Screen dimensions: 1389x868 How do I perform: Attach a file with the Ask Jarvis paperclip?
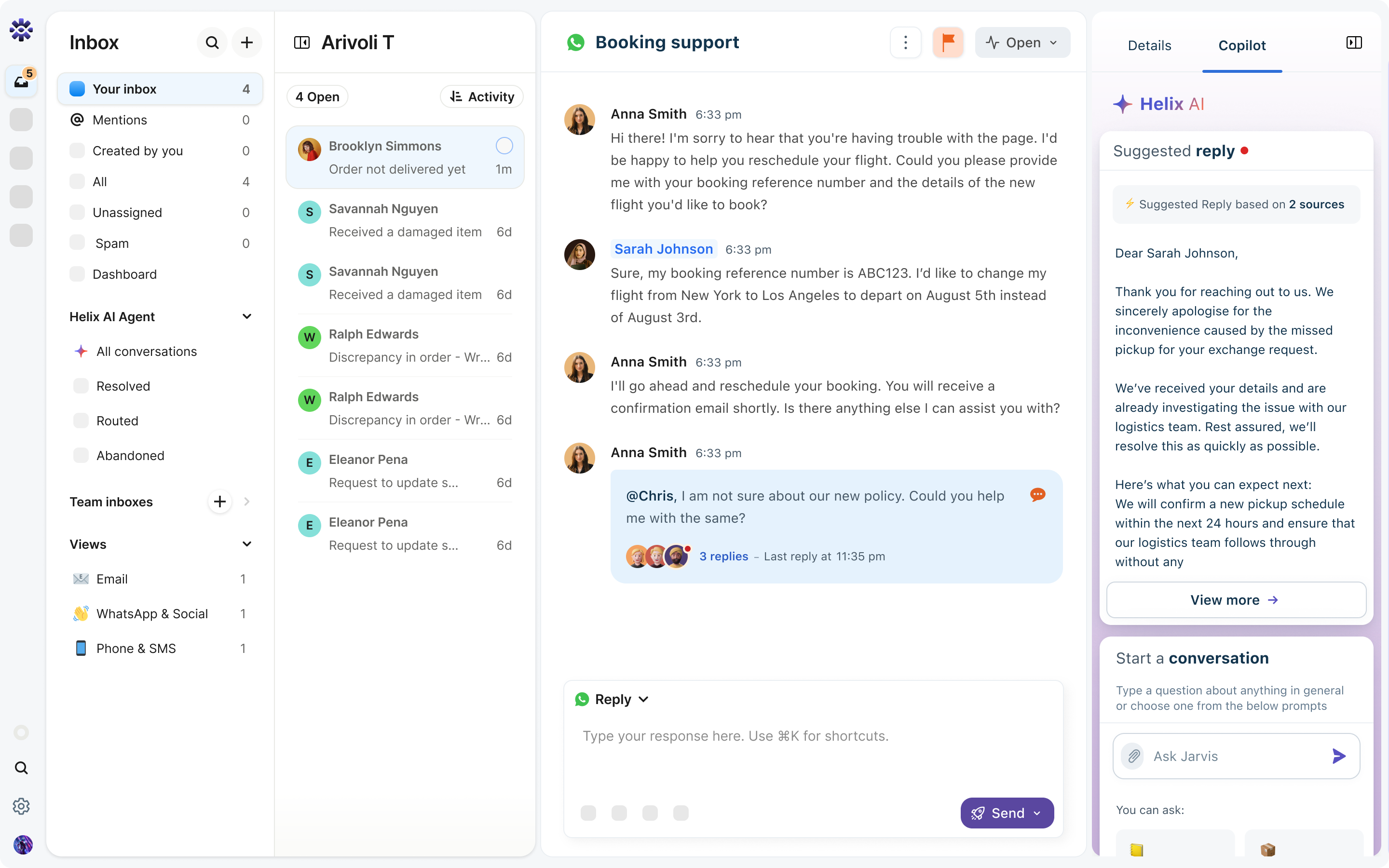coord(1133,756)
